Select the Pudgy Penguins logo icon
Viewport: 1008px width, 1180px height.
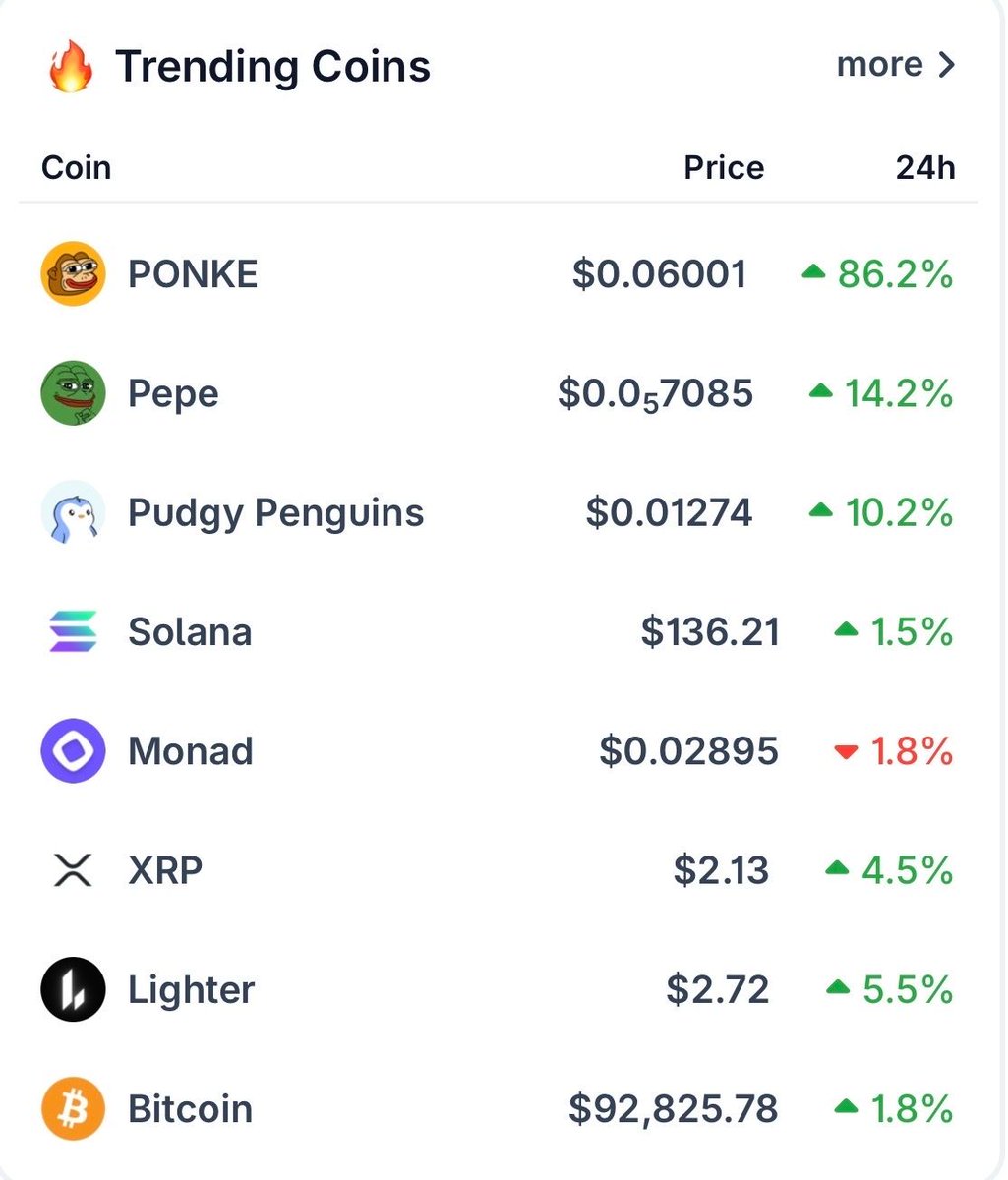[73, 512]
